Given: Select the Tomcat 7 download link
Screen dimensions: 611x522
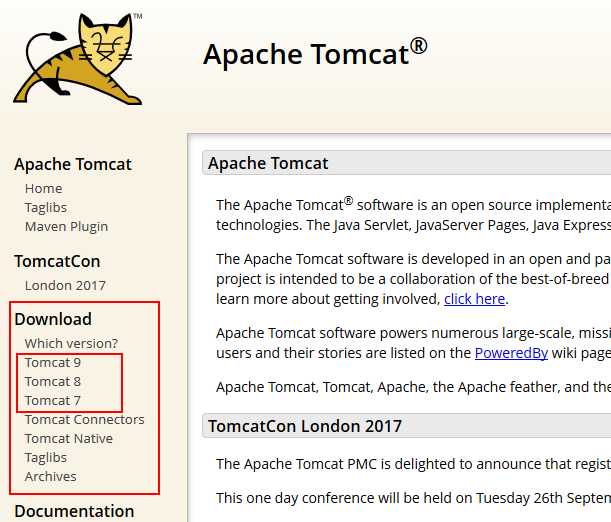Looking at the screenshot, I should tap(53, 401).
